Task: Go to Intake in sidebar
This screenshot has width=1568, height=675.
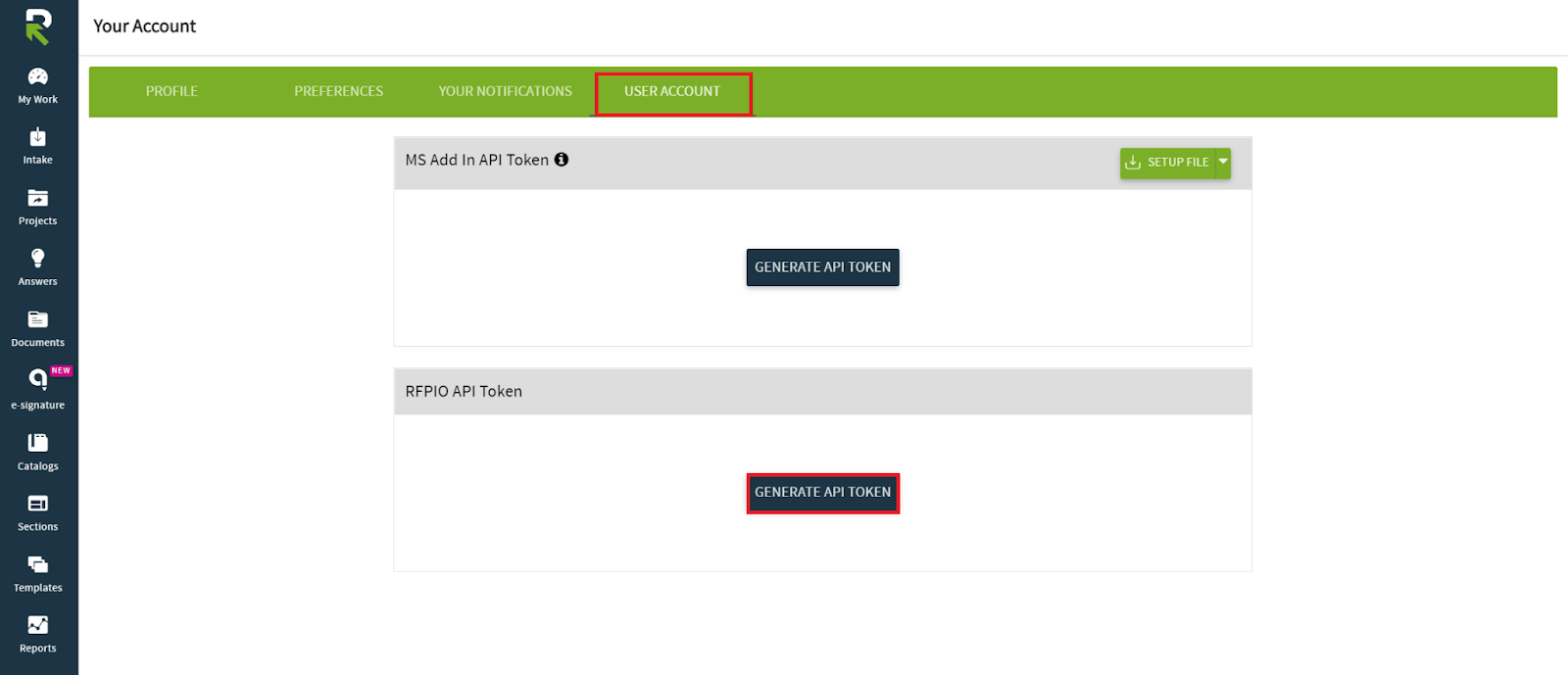Action: (38, 147)
